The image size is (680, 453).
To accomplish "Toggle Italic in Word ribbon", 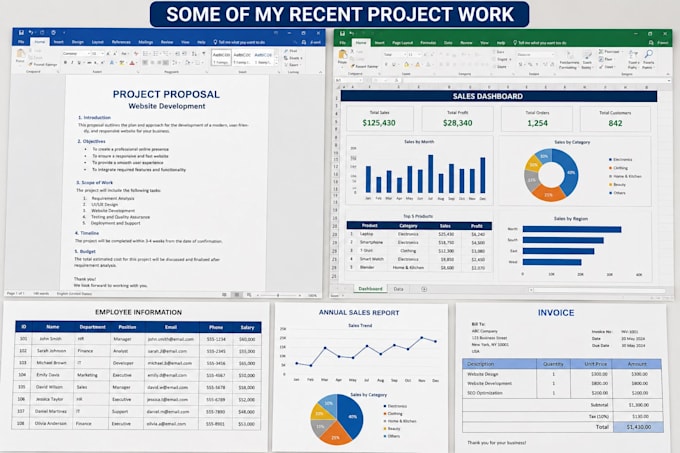I will click(72, 63).
